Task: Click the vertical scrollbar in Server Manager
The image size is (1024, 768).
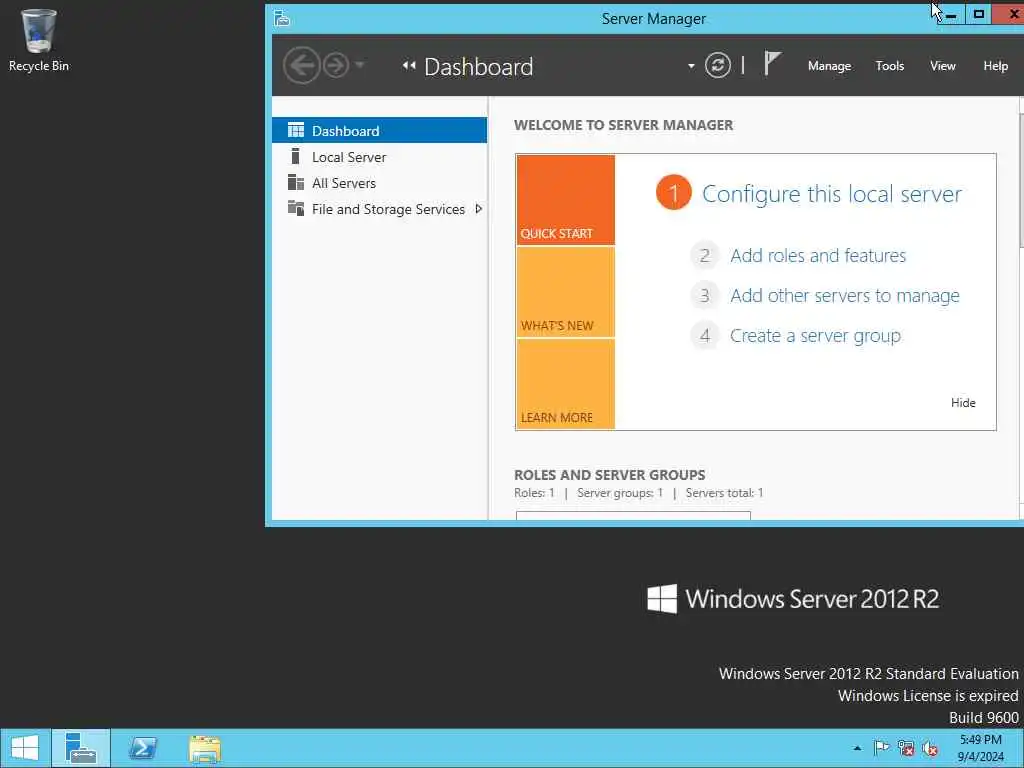Action: (1021, 180)
